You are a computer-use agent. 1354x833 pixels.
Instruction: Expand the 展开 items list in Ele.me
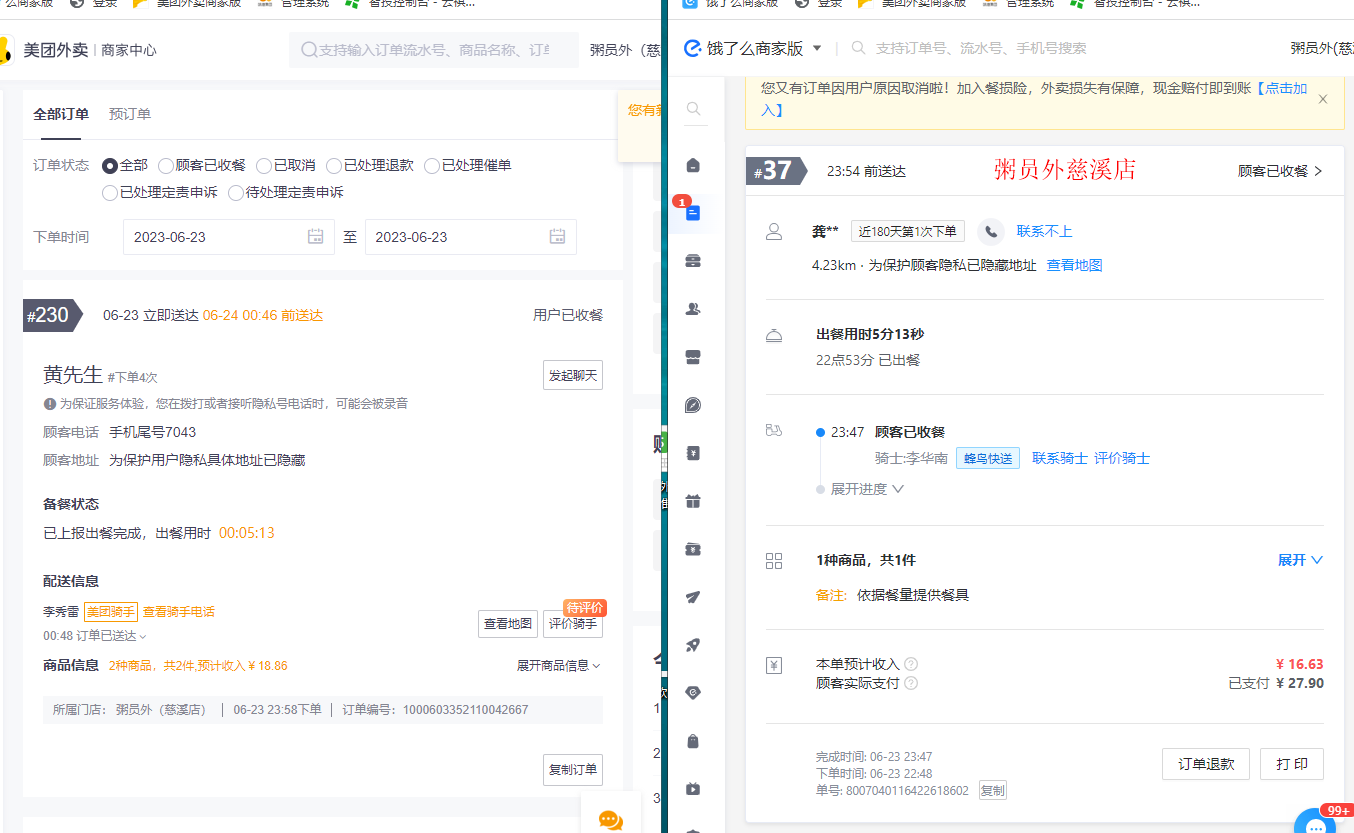1300,560
